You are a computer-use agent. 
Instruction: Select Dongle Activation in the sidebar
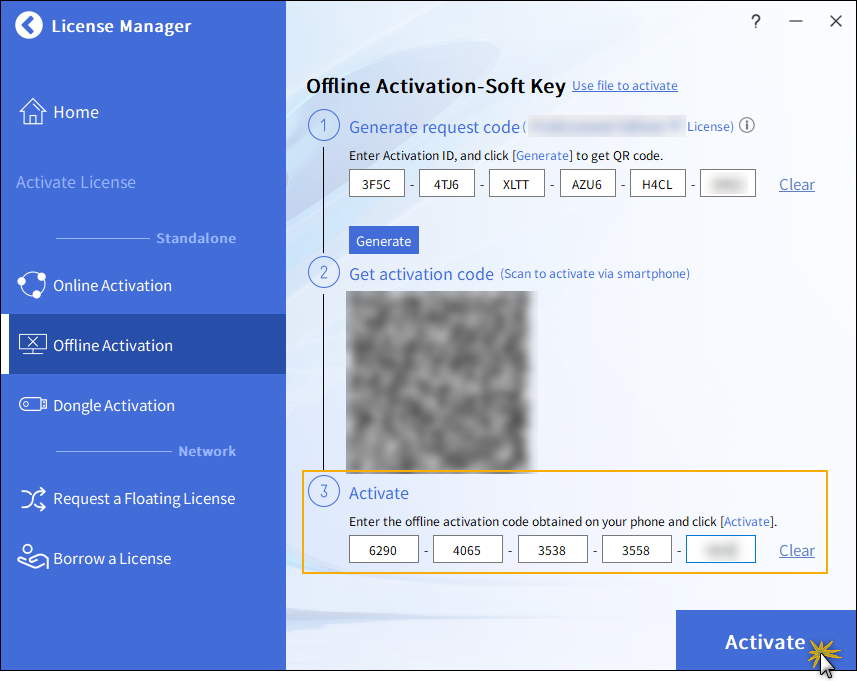pyautogui.click(x=113, y=405)
